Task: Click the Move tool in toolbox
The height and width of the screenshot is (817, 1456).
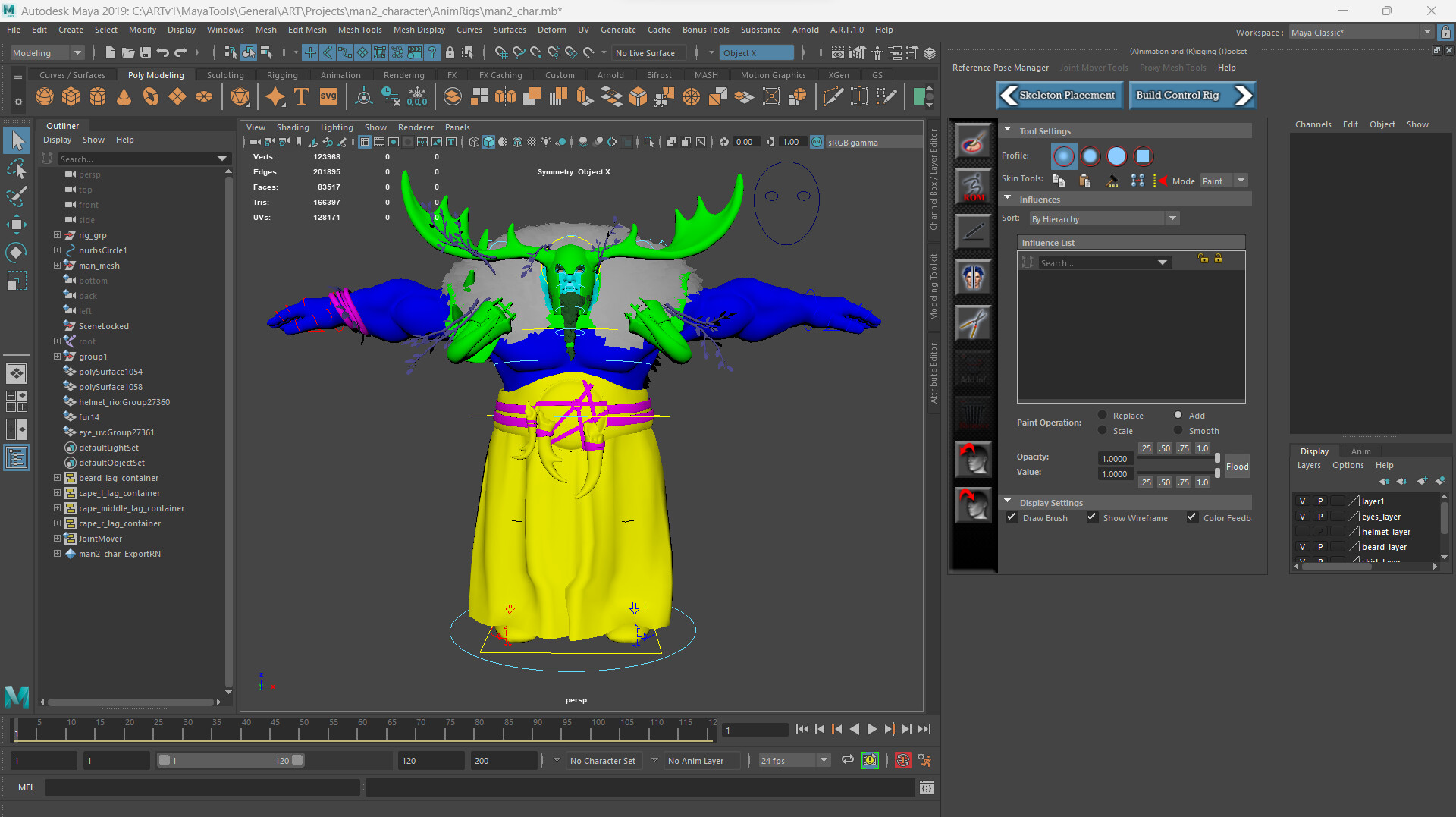Action: (17, 224)
